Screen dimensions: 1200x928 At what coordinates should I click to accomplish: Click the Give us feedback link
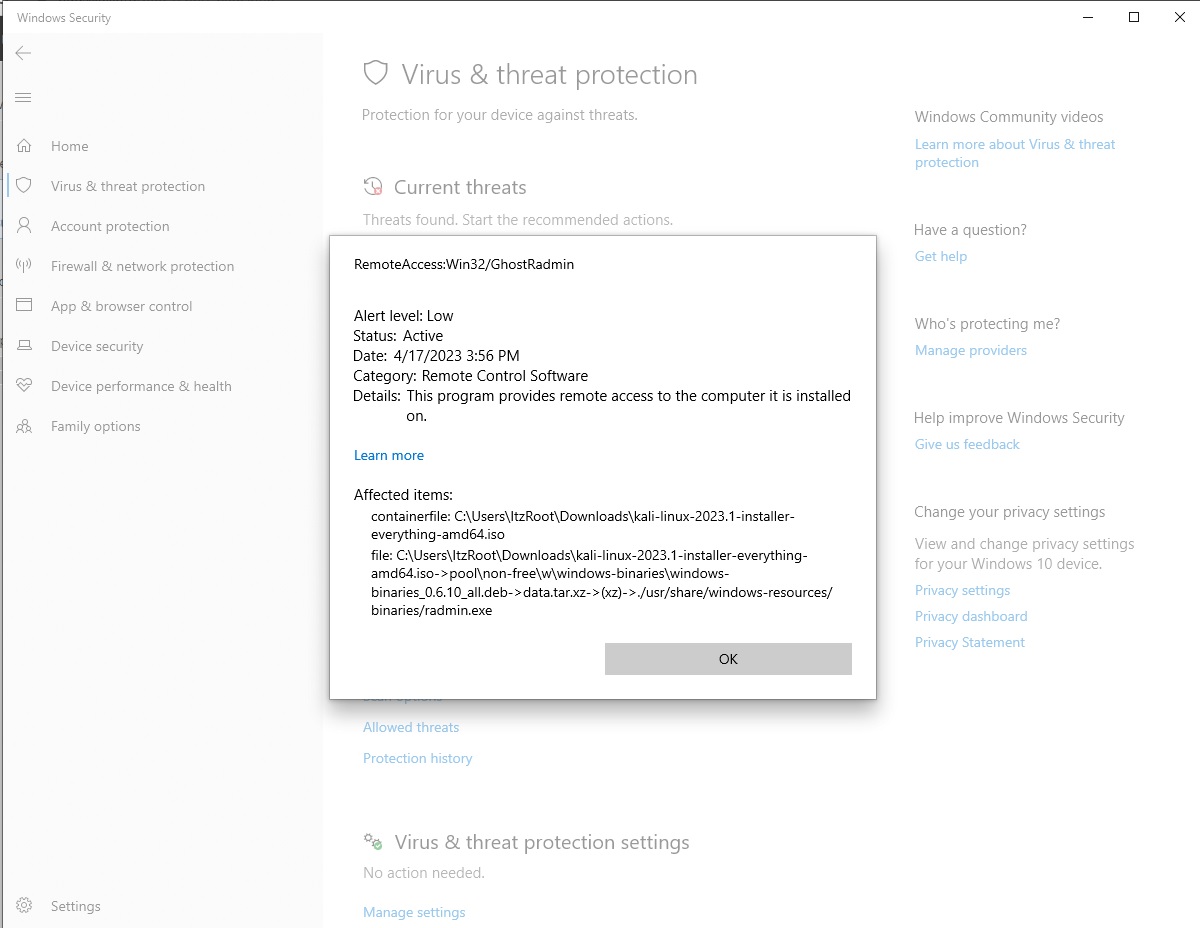[x=967, y=444]
